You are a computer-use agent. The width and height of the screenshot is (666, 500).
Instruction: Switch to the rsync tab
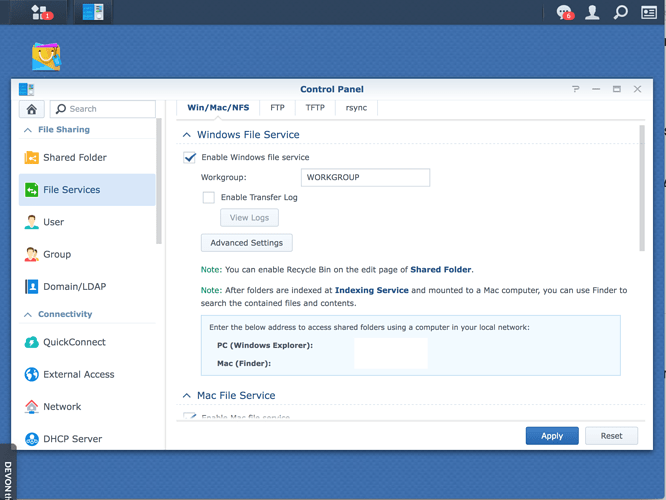click(356, 108)
